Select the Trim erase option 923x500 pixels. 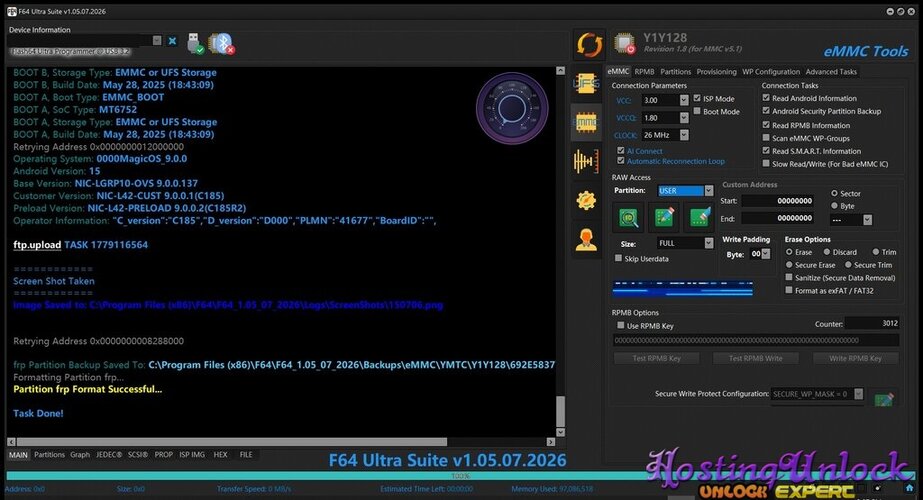click(875, 251)
